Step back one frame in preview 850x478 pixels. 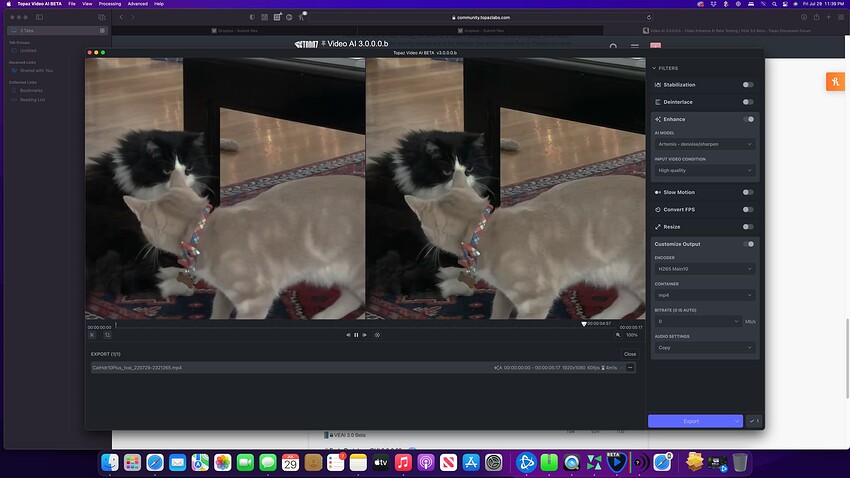click(x=348, y=335)
